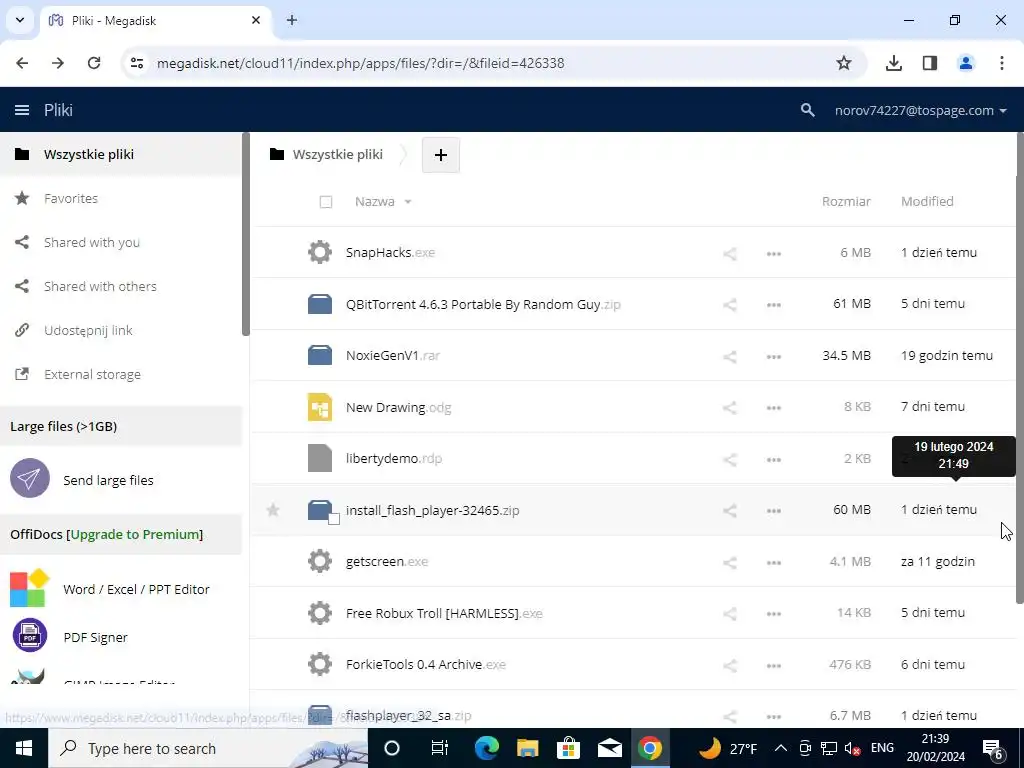Image resolution: width=1024 pixels, height=768 pixels.
Task: Open Chrome downloads icon
Action: click(894, 63)
